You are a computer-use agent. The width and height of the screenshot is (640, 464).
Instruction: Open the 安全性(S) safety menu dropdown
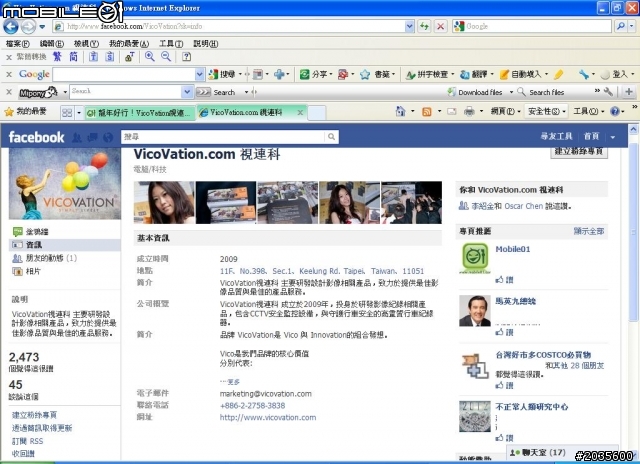coord(547,111)
